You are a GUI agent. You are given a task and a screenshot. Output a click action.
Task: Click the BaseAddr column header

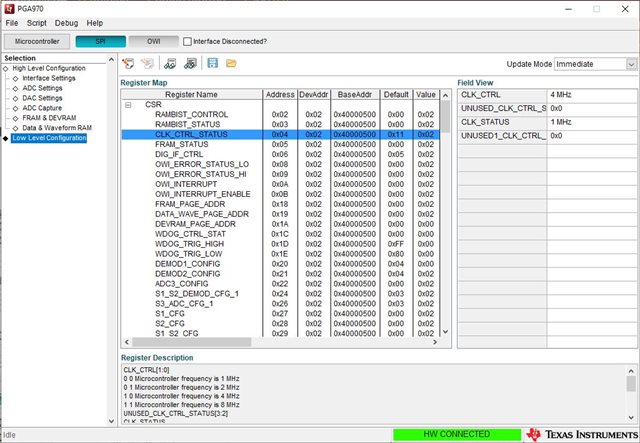355,95
